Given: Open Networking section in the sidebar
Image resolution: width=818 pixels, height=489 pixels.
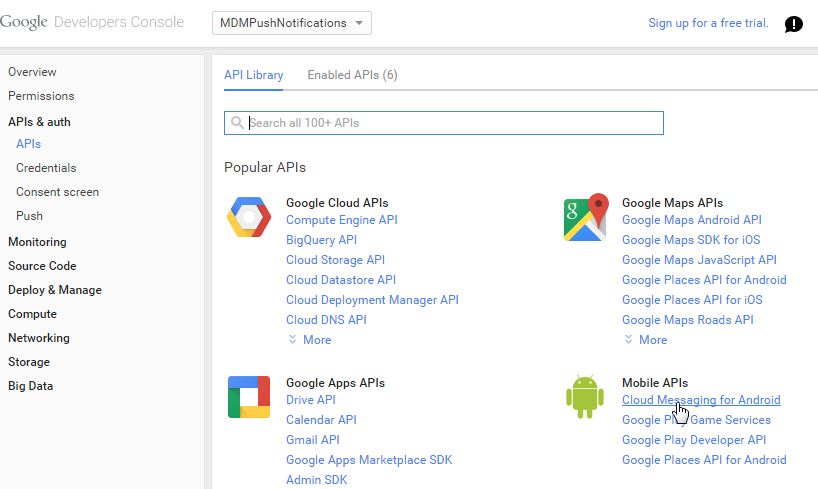Looking at the screenshot, I should point(39,338).
